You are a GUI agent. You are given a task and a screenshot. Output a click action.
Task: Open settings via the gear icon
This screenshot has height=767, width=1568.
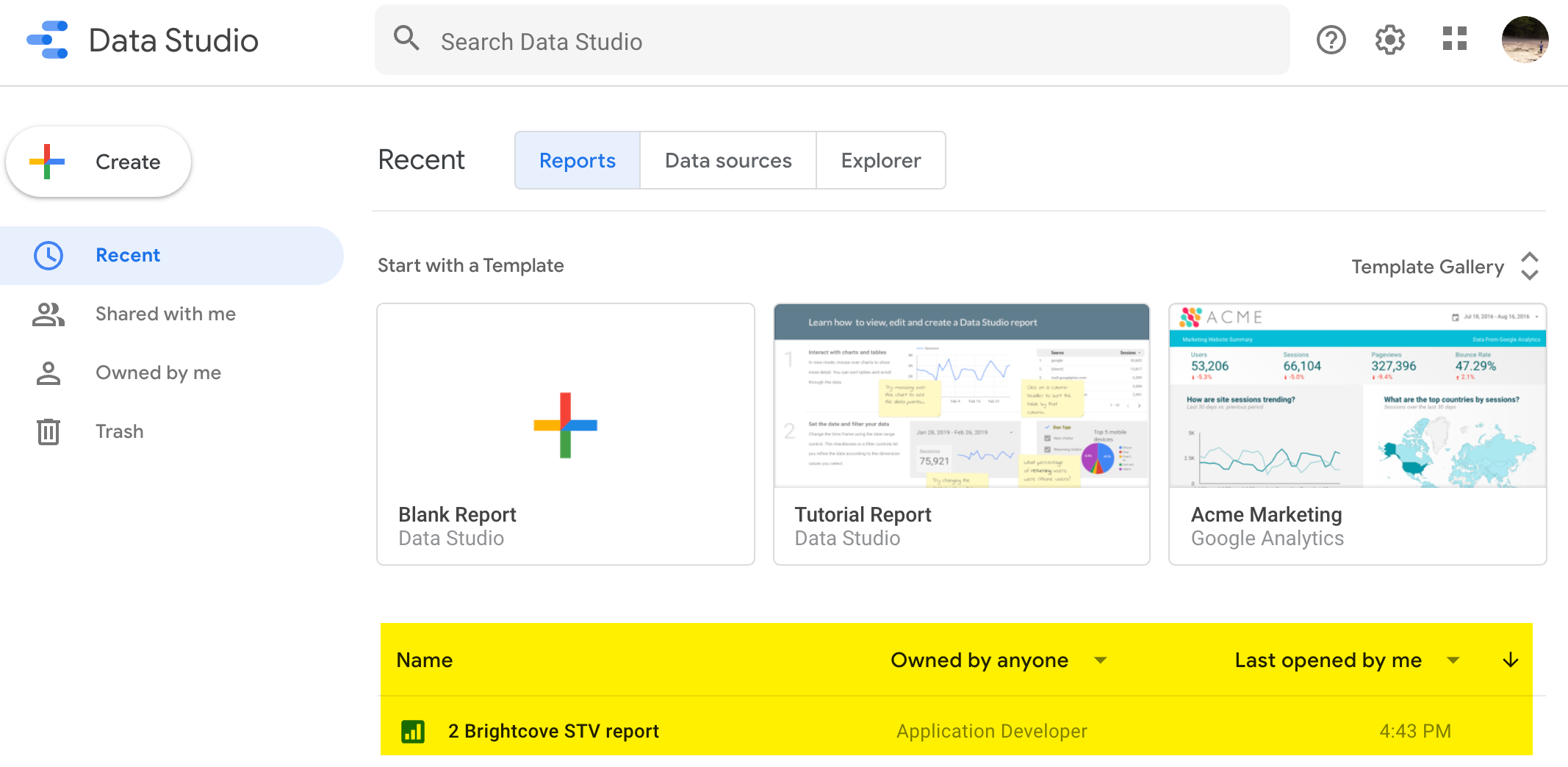click(1389, 40)
